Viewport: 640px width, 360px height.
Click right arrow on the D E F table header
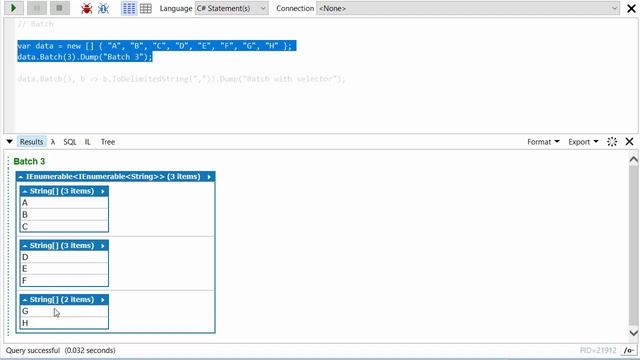click(102, 246)
